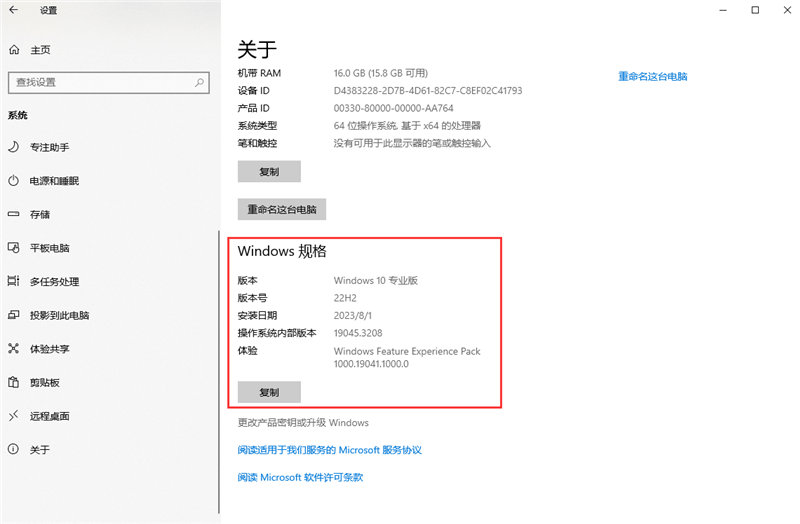Focus the 查找设置 search box

click(109, 83)
